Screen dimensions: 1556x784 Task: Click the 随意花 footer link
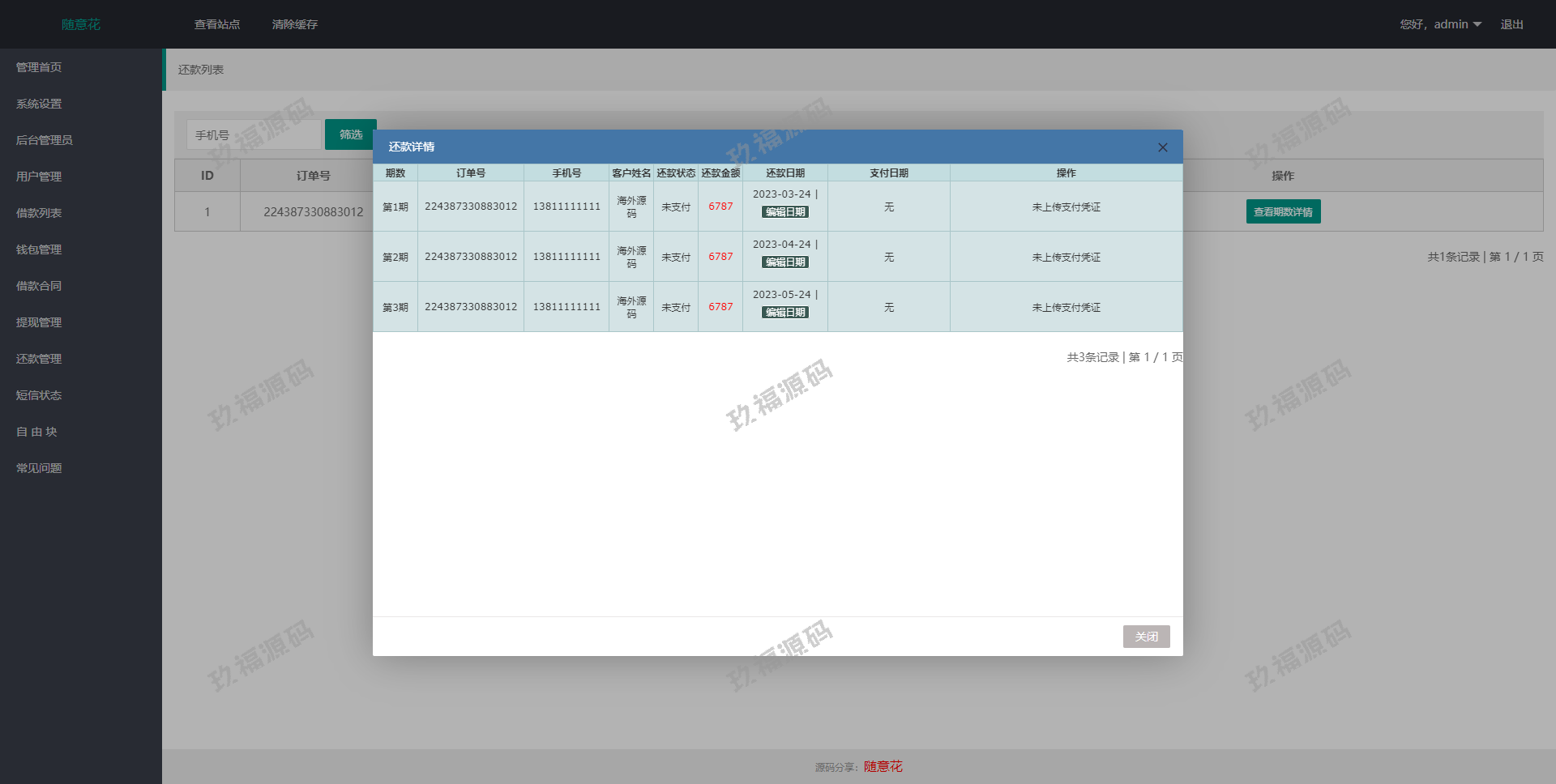coord(883,766)
